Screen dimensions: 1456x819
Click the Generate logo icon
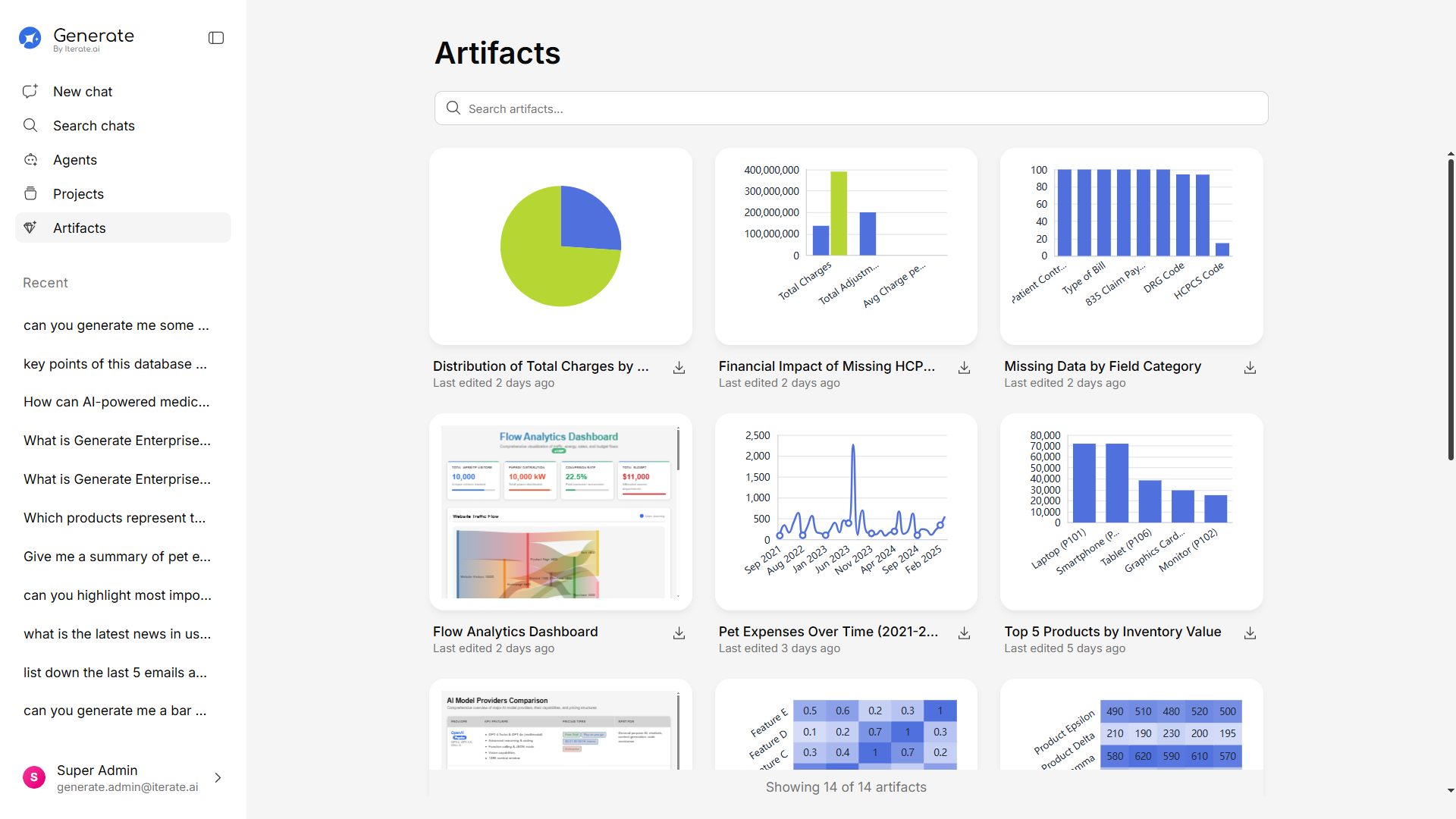click(x=30, y=38)
